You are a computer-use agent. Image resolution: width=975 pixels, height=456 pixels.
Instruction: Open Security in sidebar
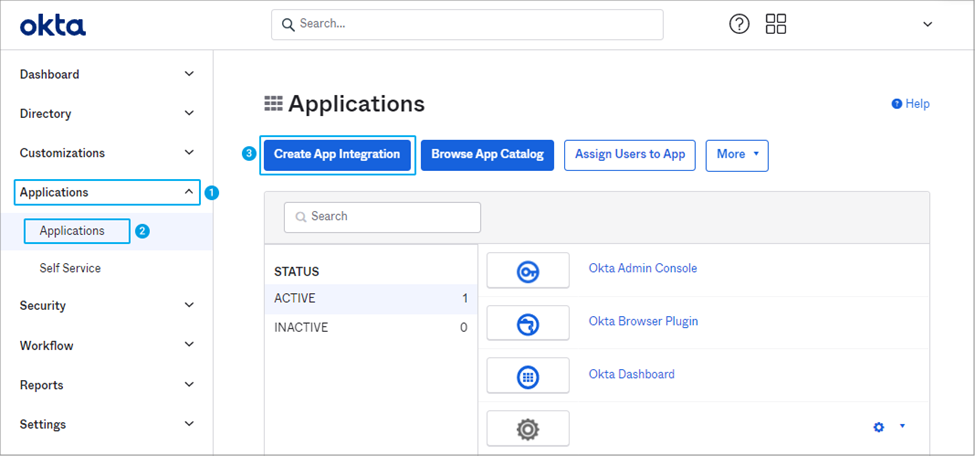43,306
